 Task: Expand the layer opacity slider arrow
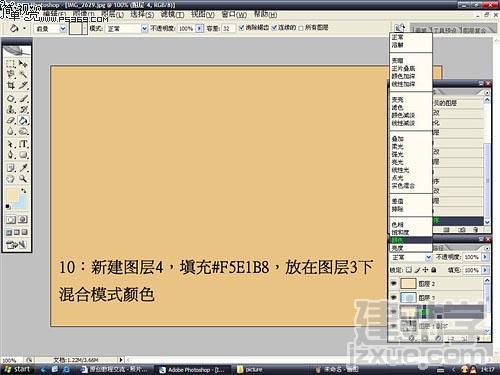tap(485, 257)
